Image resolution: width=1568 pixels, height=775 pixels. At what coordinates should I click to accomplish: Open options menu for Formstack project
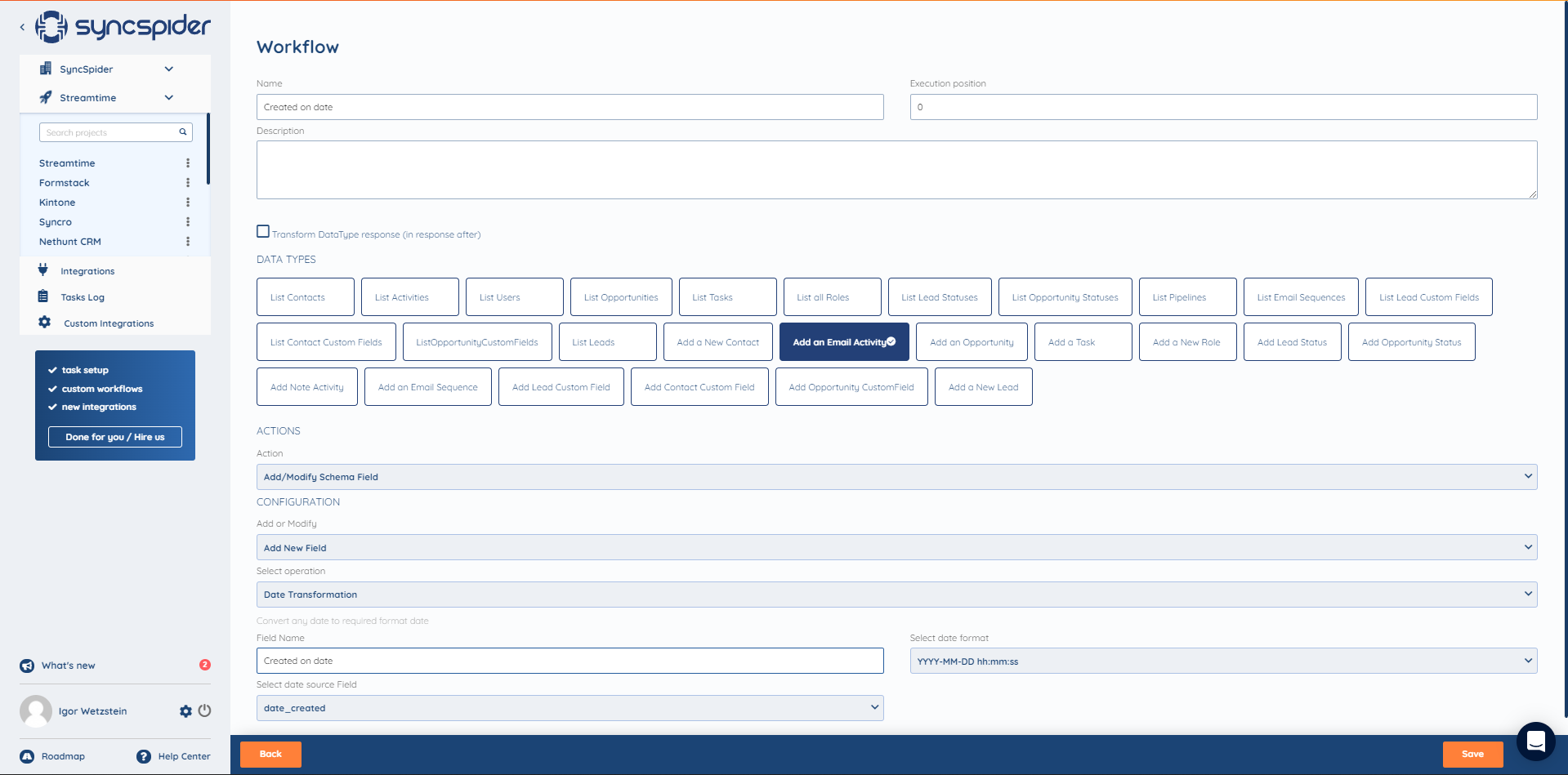188,183
